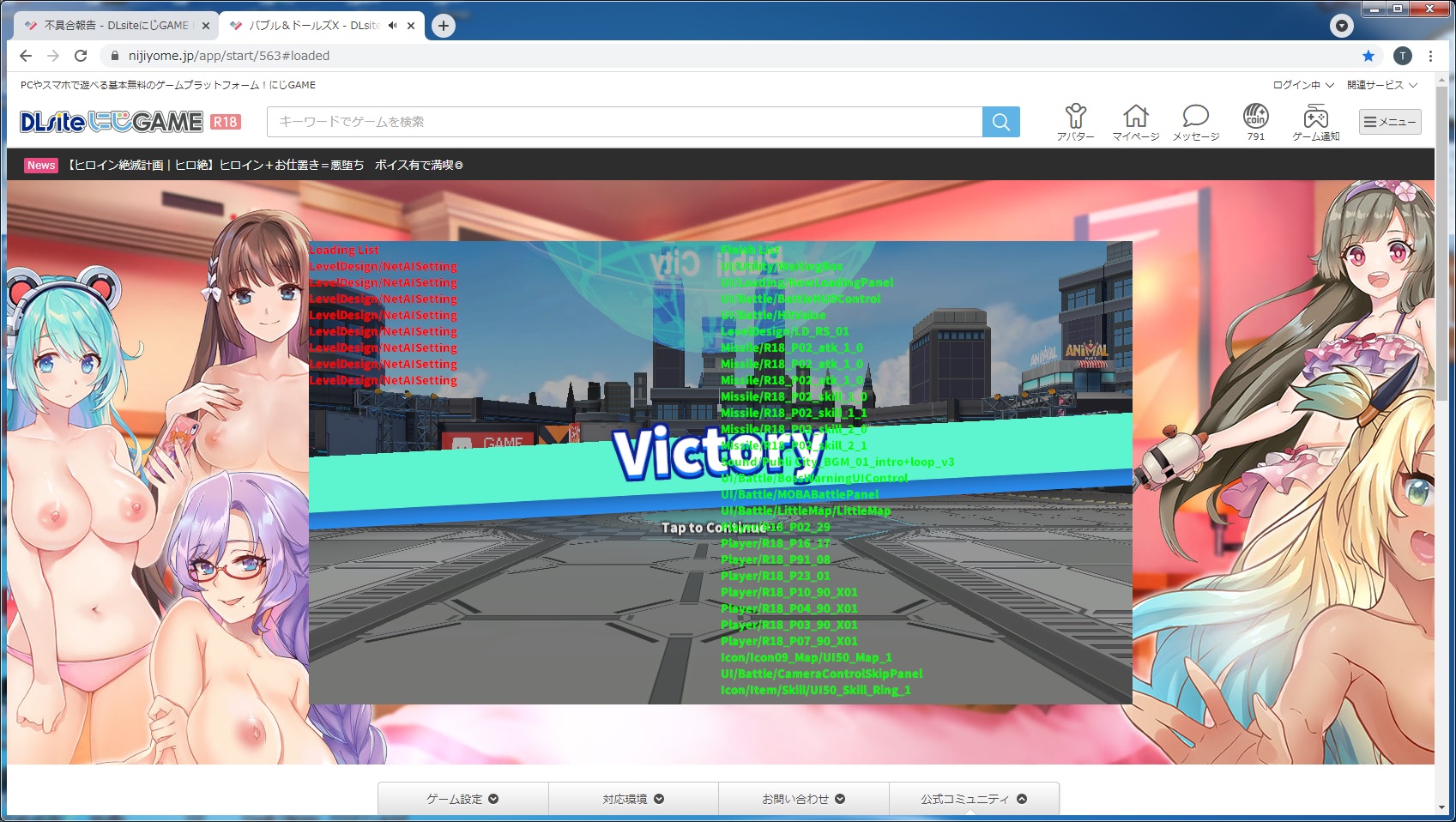Reload the page in browser

coord(81,56)
